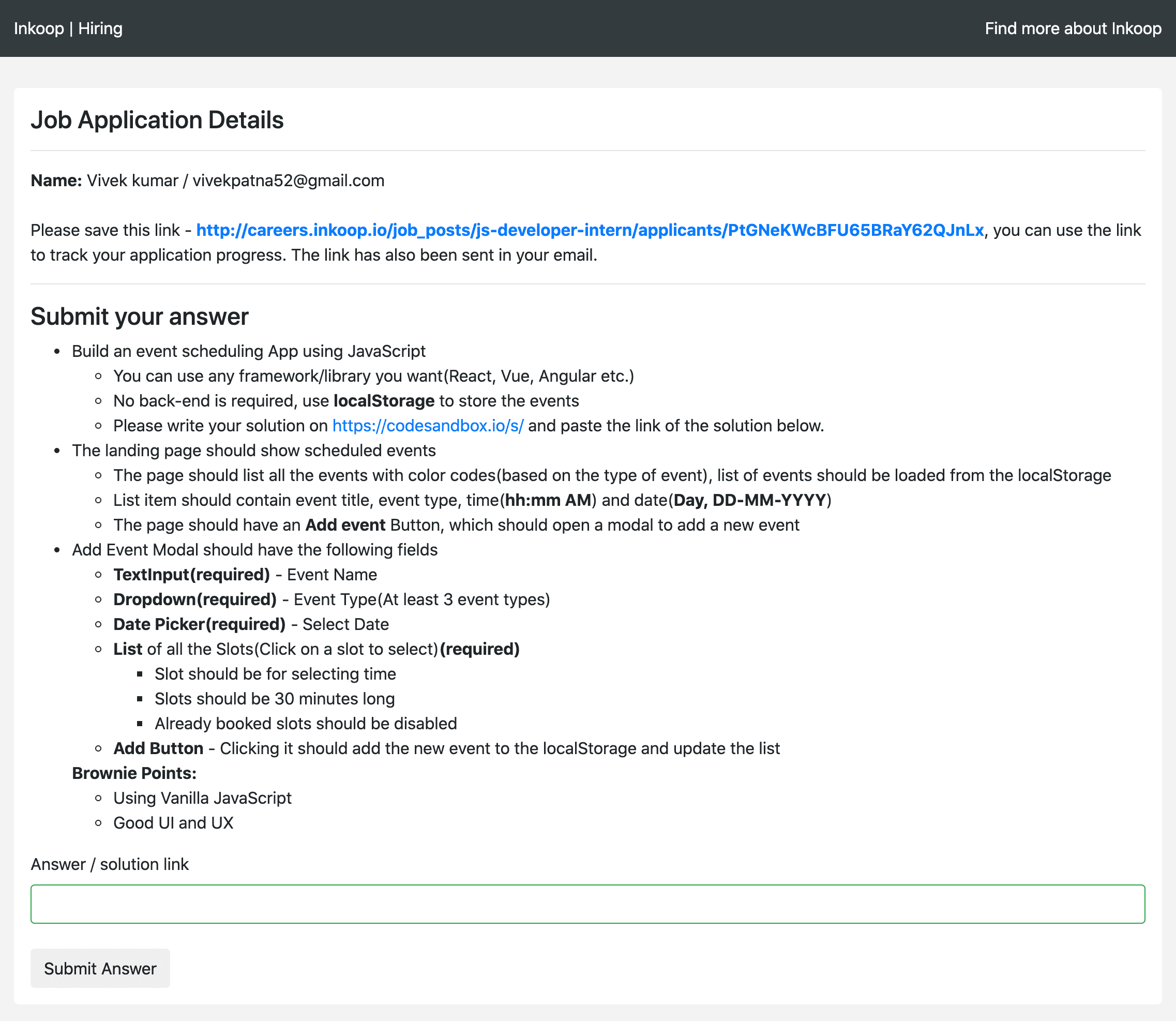Click 'Add Event Modal should have the following fields'

tap(254, 550)
